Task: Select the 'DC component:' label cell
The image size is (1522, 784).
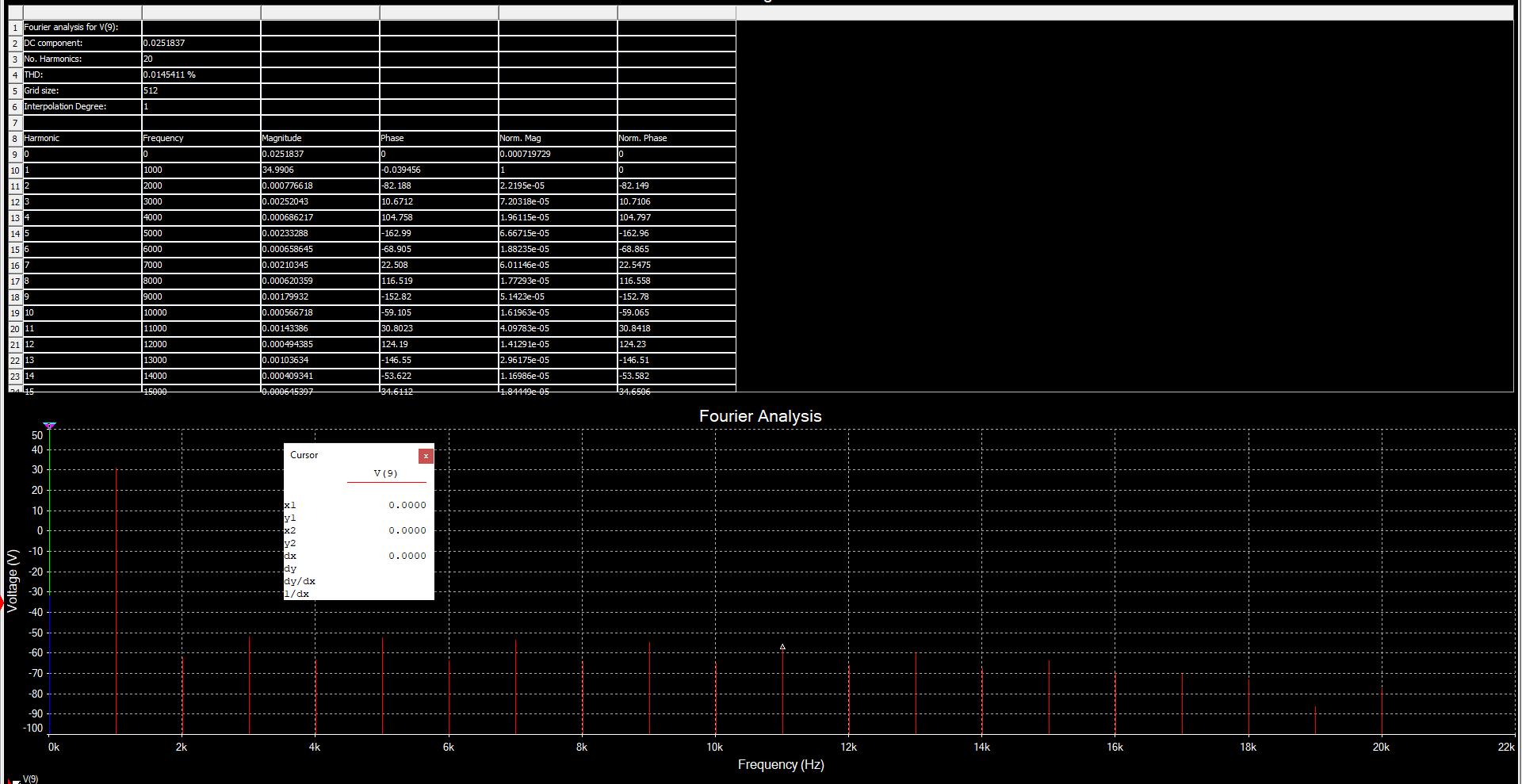Action: tap(82, 44)
